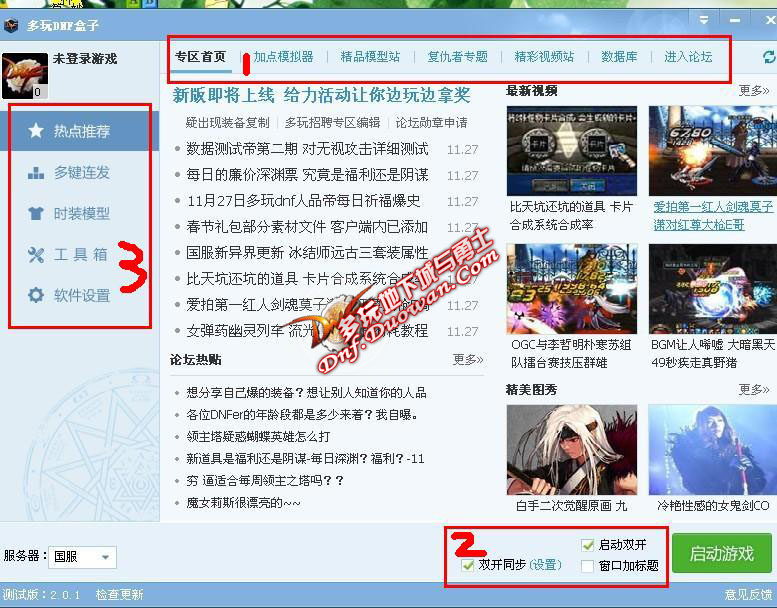Click 意见反馈 in the status bar
The width and height of the screenshot is (777, 608).
click(x=749, y=594)
